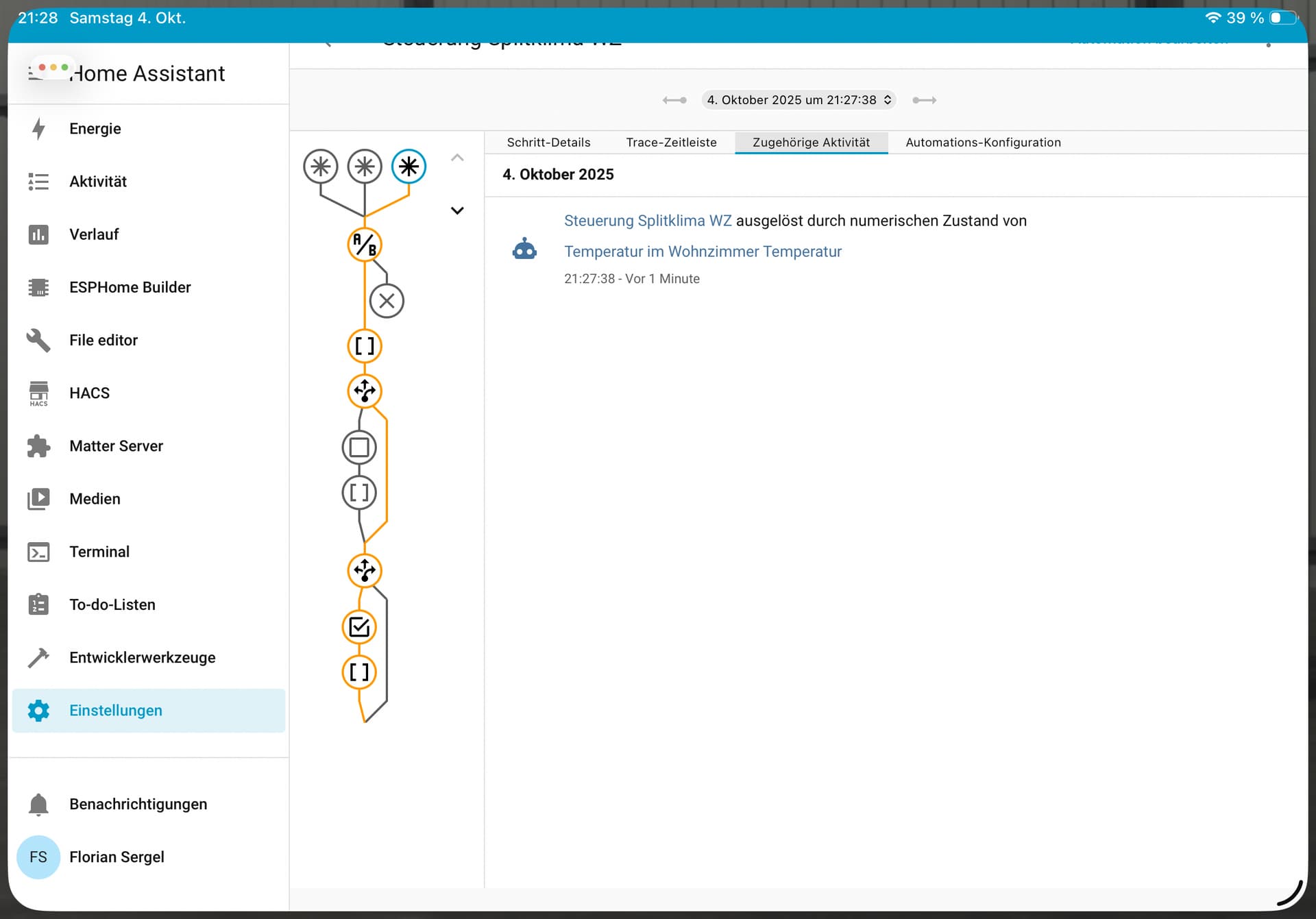
Task: Open HACS in the sidebar
Action: pyautogui.click(x=89, y=393)
